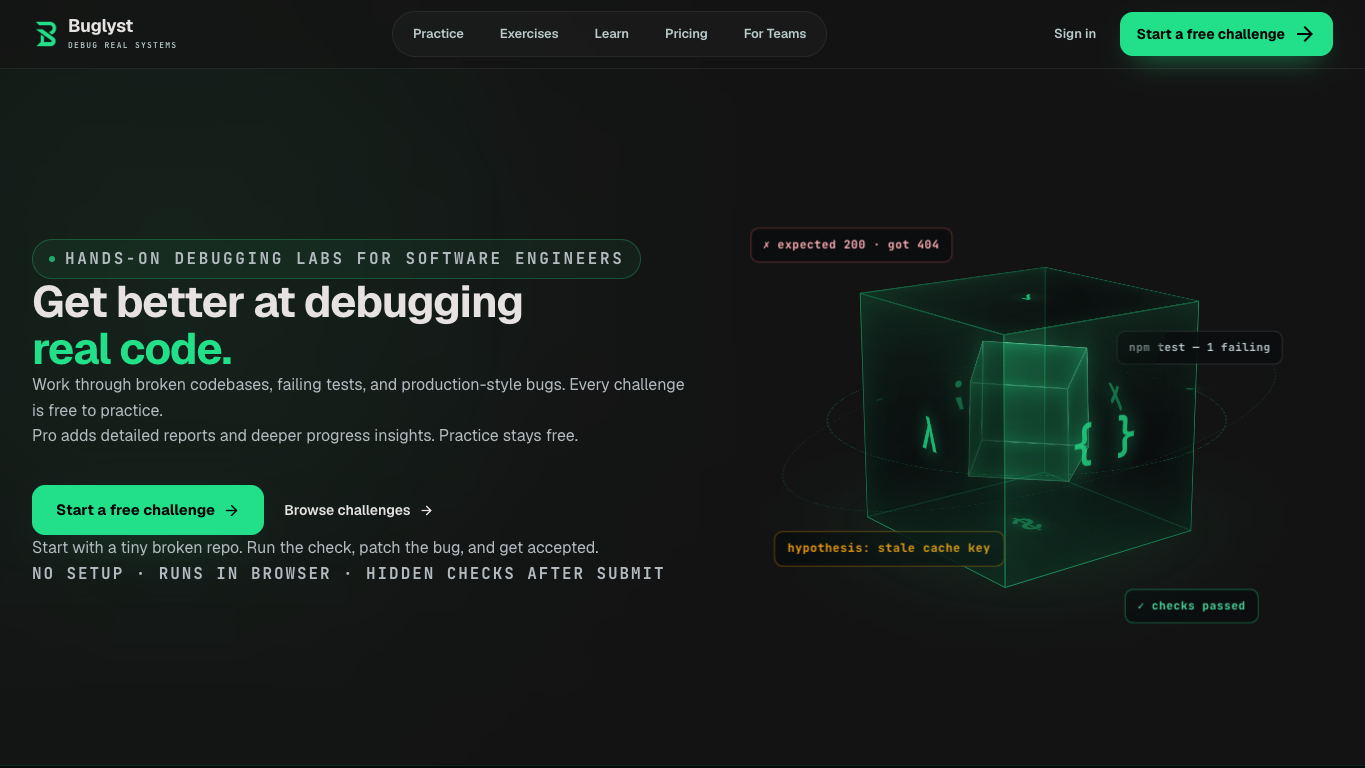Click the 'hypothesis: stale cache key' chip
The height and width of the screenshot is (768, 1365).
(888, 548)
